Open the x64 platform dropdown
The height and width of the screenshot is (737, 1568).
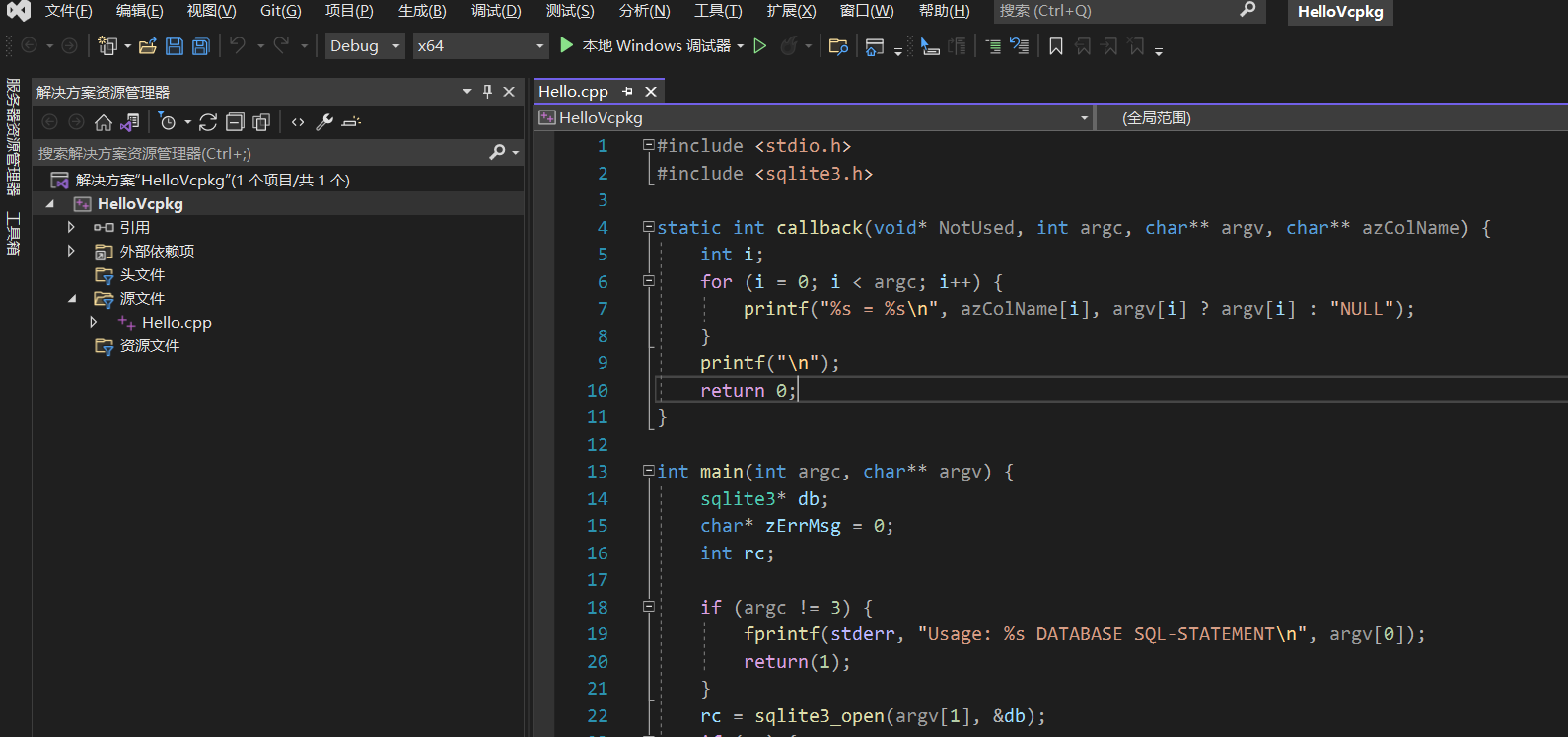tap(479, 46)
